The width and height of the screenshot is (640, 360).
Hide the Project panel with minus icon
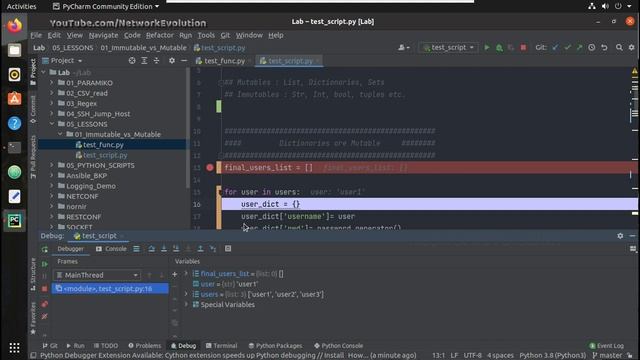pos(184,60)
